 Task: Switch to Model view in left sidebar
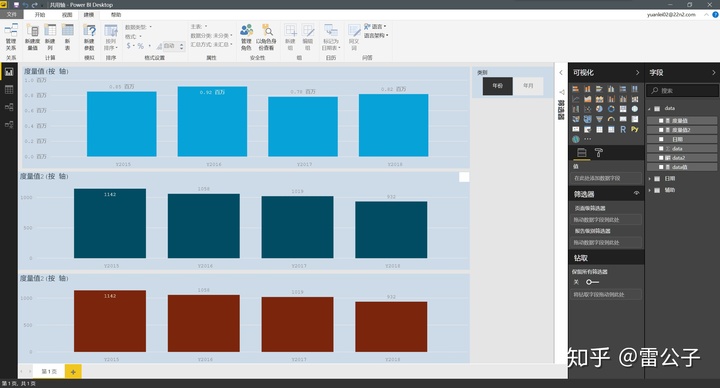click(9, 107)
